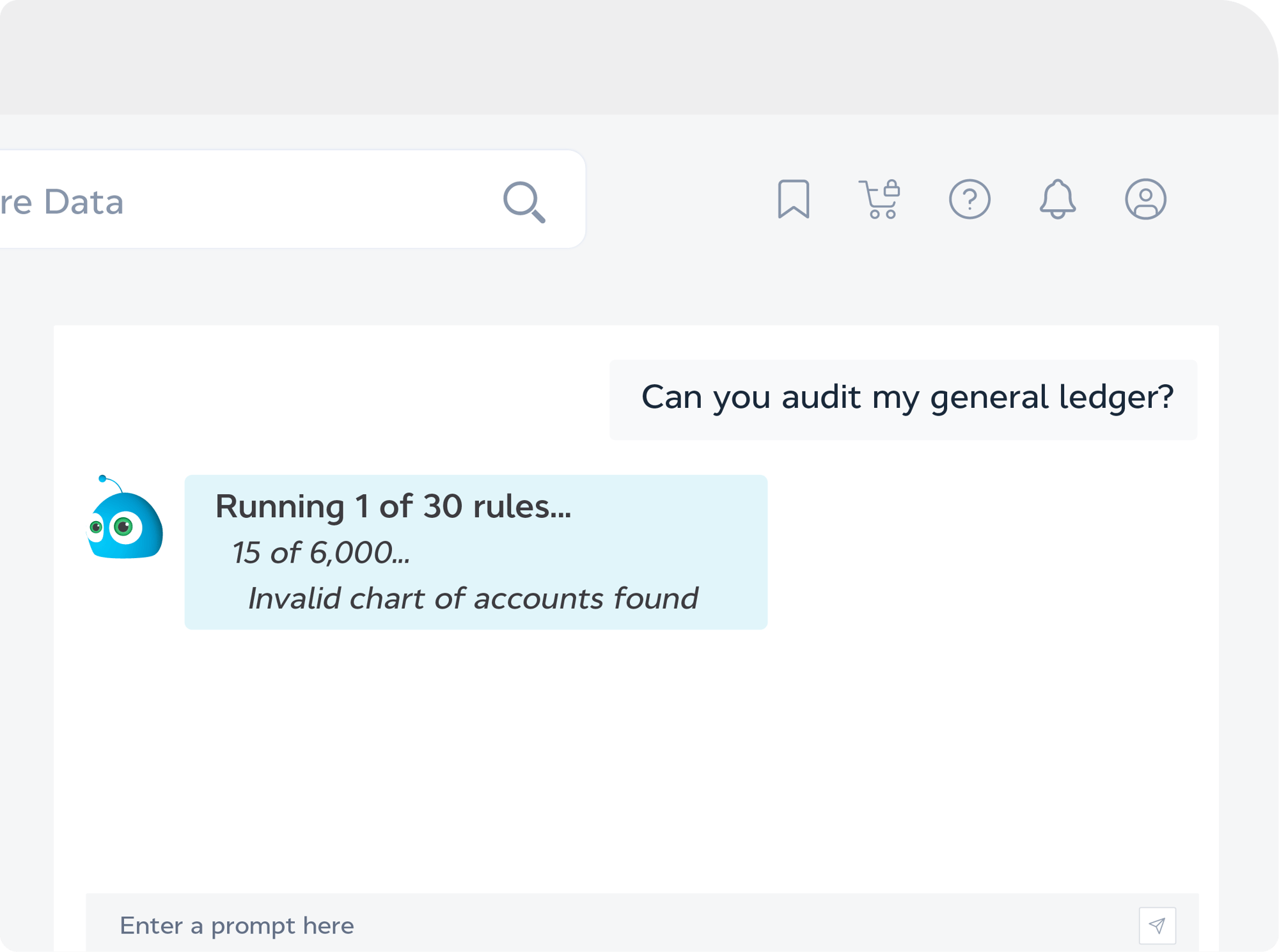Click the '15 of 6,000...' progress line
The height and width of the screenshot is (952, 1279).
coord(320,553)
